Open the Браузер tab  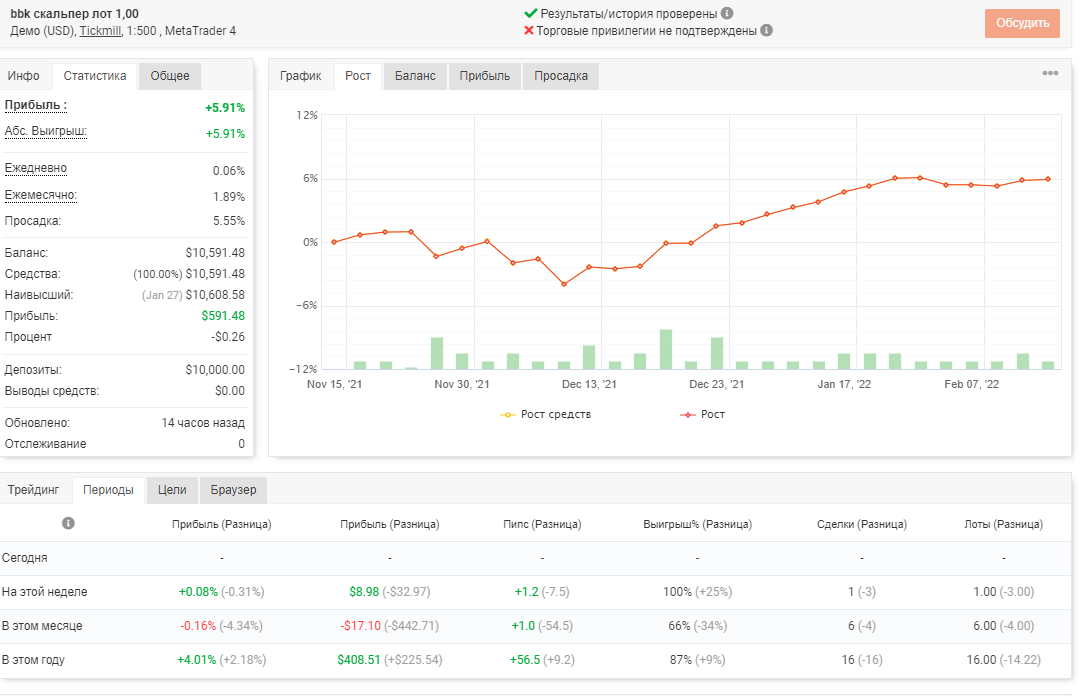pos(233,490)
